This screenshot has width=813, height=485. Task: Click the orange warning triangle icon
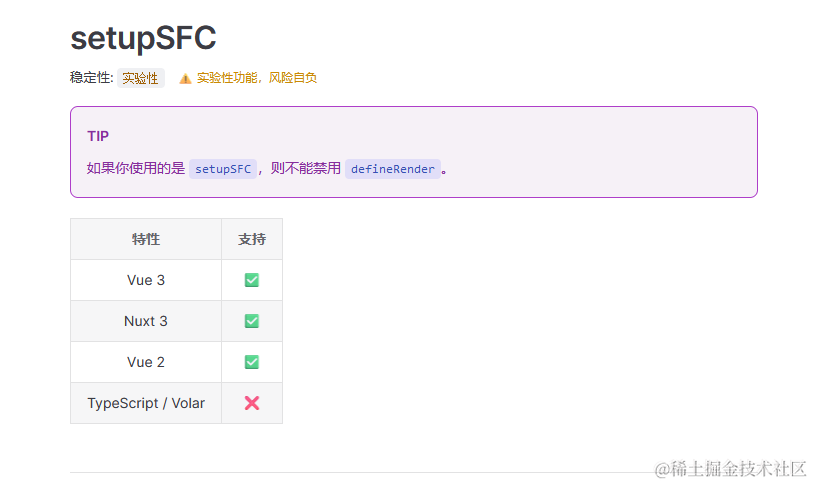pyautogui.click(x=185, y=78)
